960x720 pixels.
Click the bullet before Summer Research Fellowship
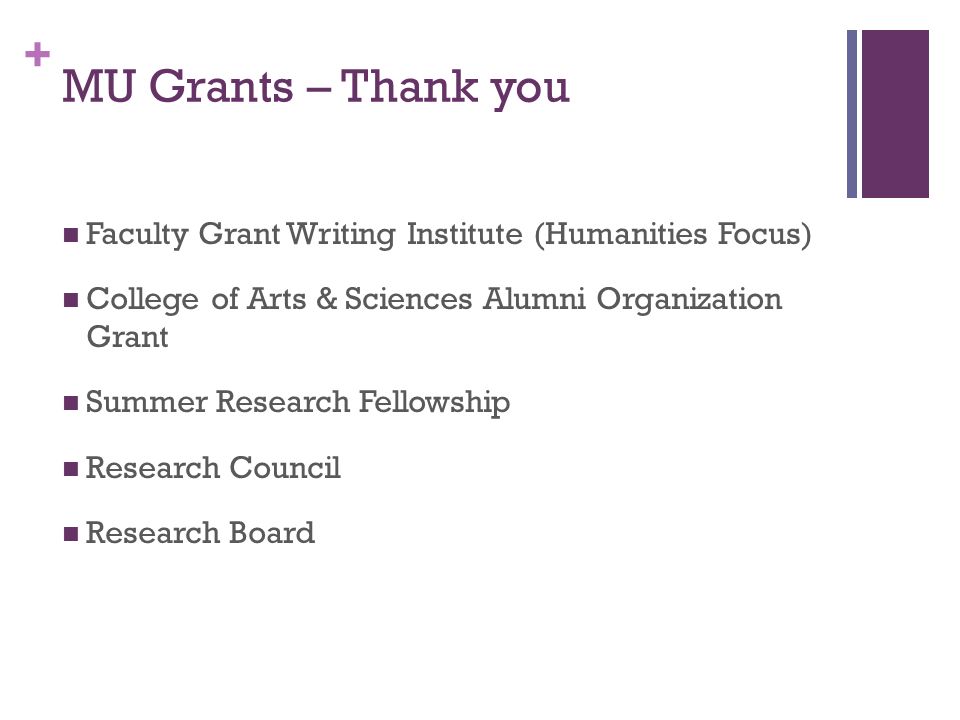pyautogui.click(x=71, y=403)
